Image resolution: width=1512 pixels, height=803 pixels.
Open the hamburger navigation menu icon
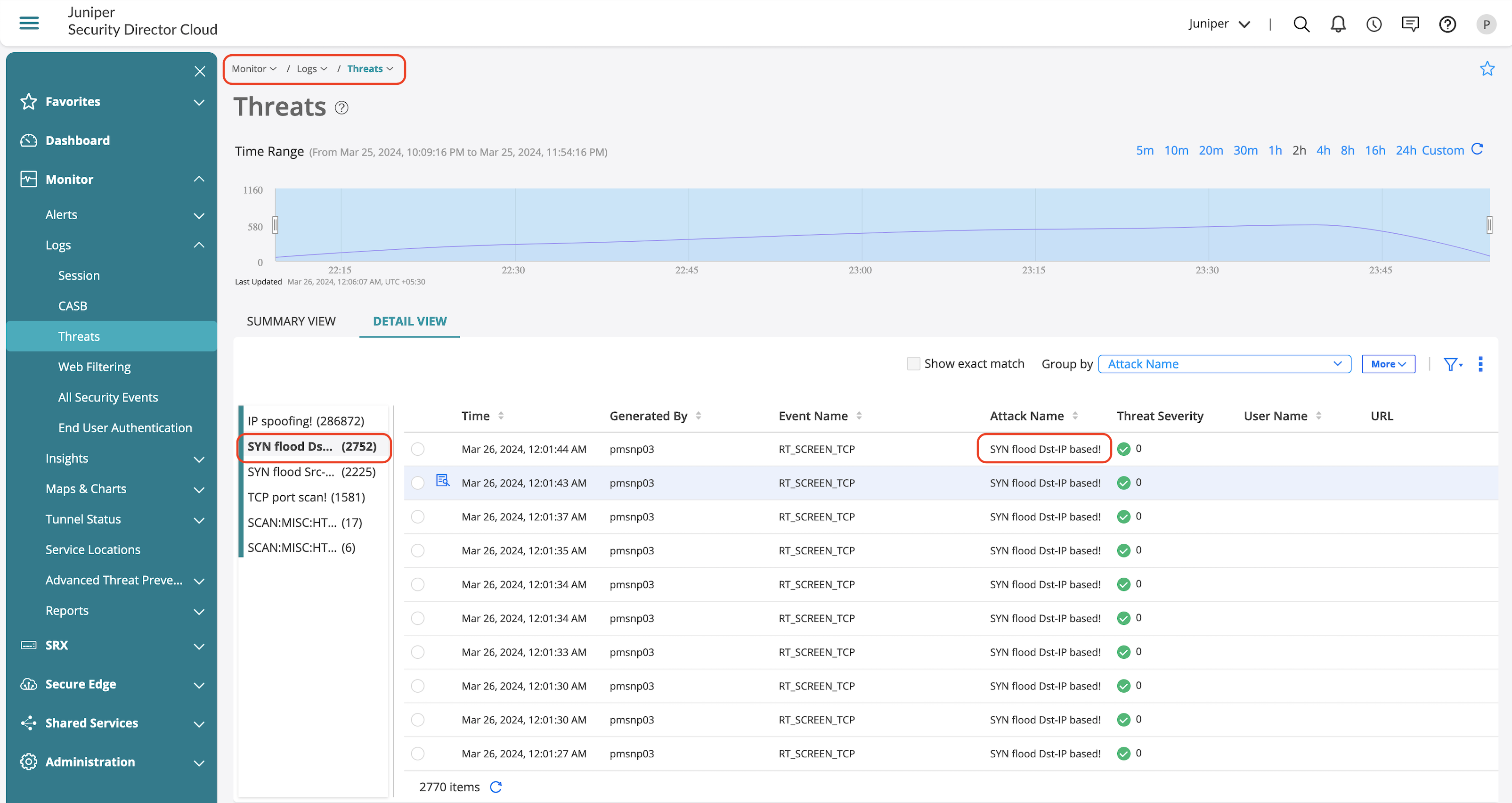[x=29, y=23]
